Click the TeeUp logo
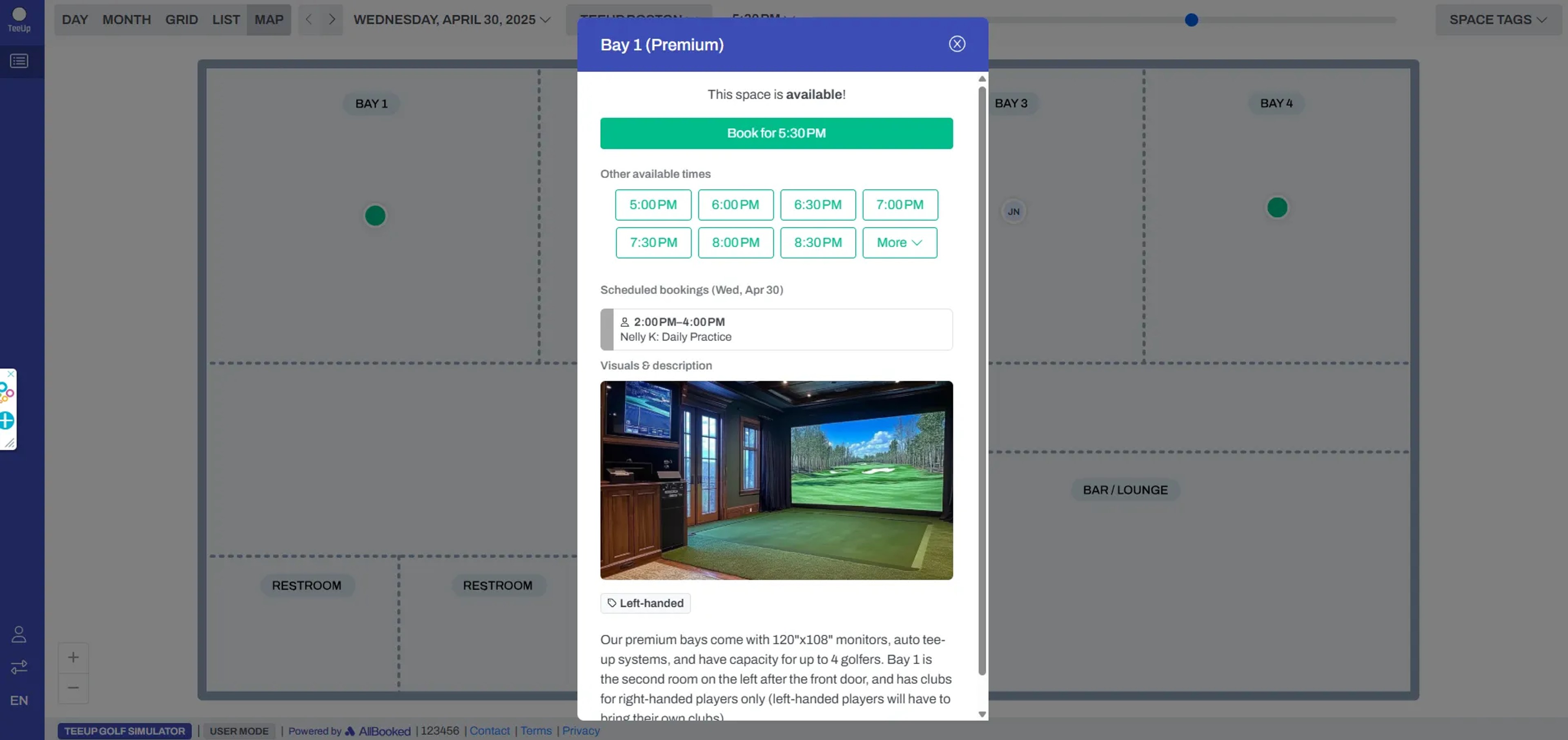1568x740 pixels. [19, 20]
